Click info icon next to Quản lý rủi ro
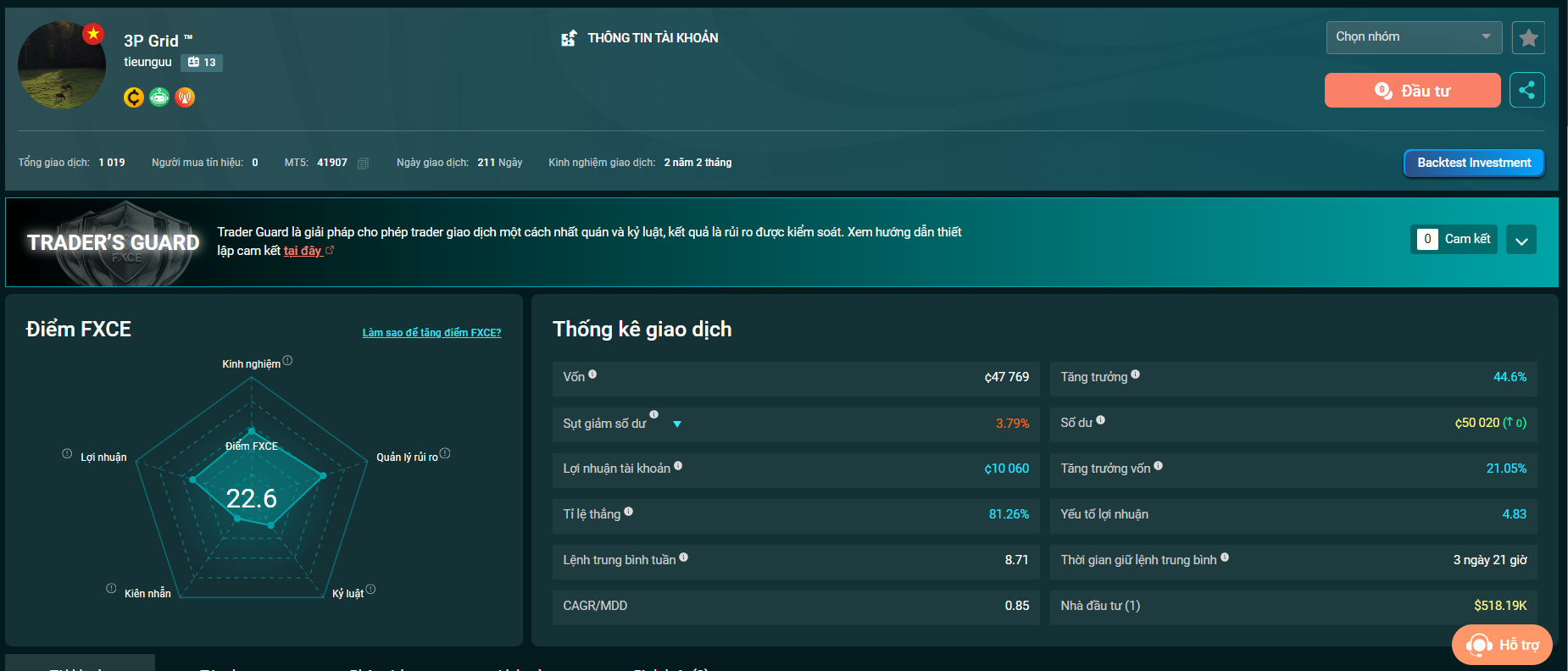 445,453
